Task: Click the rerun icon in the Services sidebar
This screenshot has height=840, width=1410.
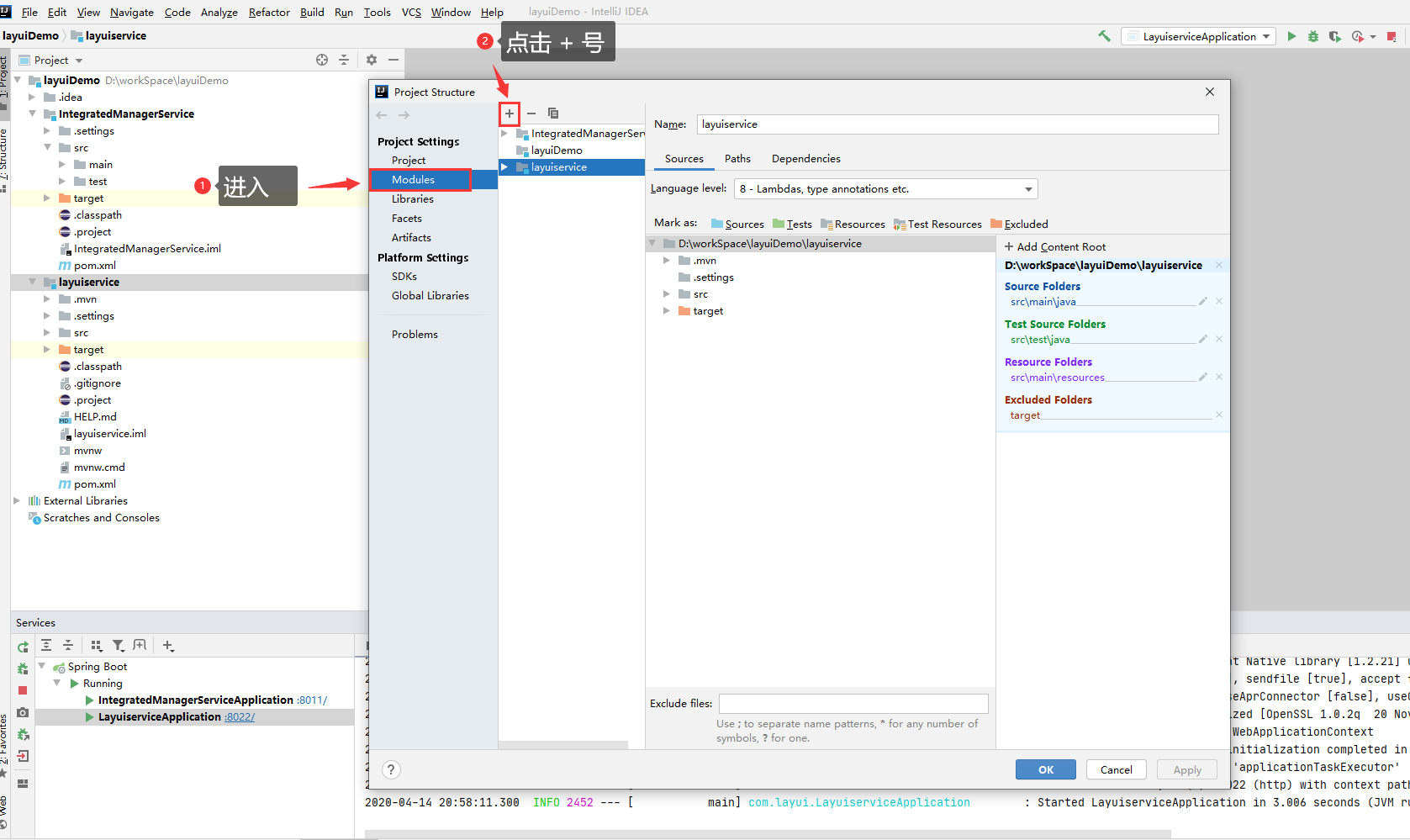Action: (x=23, y=647)
